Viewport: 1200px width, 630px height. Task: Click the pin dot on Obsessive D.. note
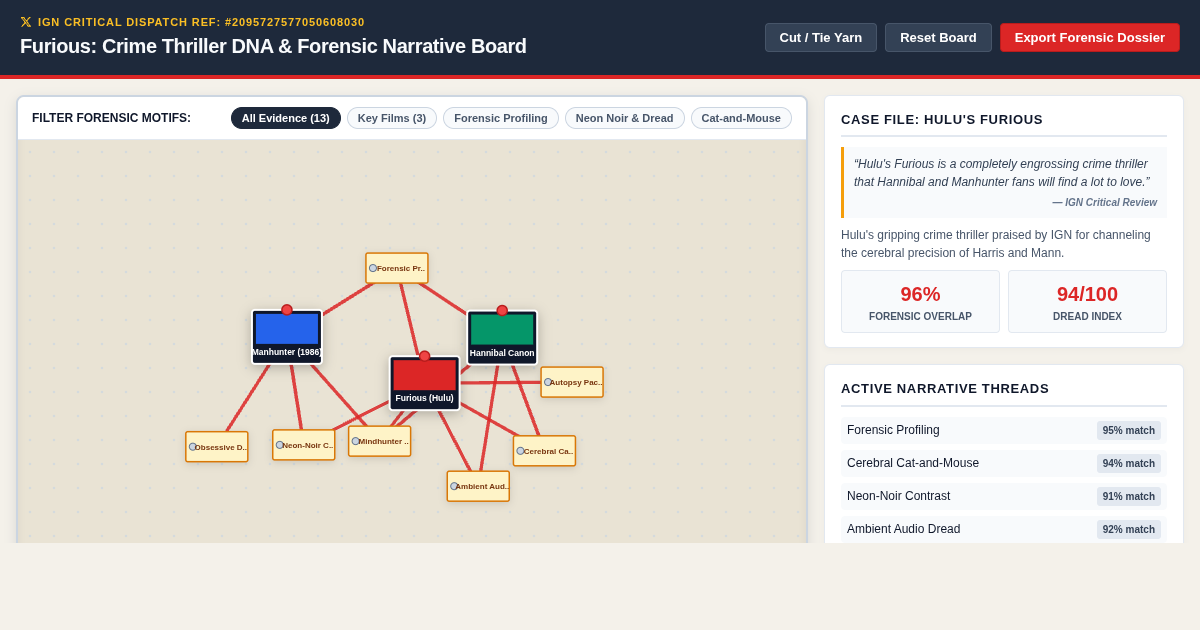pos(193,447)
